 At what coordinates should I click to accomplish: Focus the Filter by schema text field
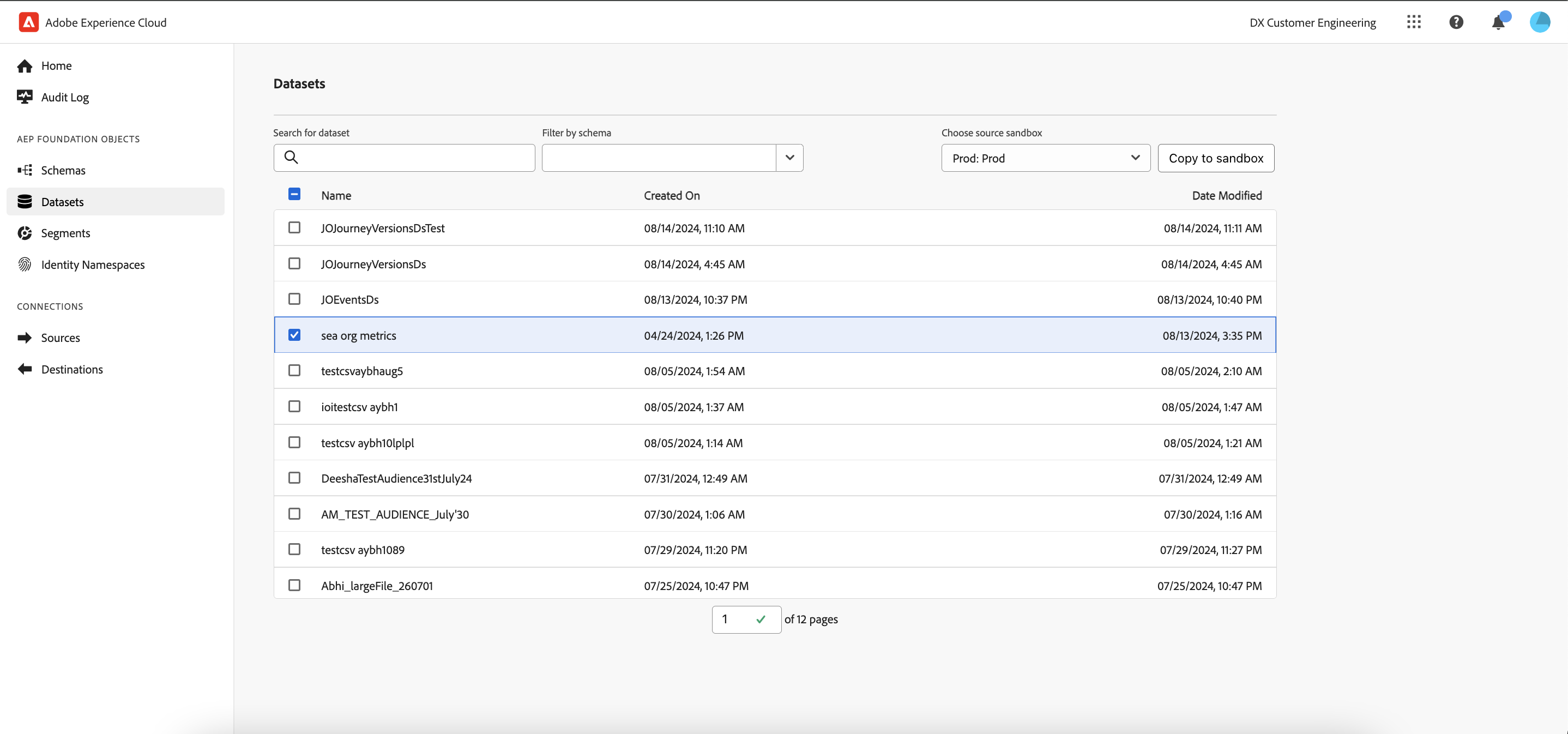[x=659, y=158]
